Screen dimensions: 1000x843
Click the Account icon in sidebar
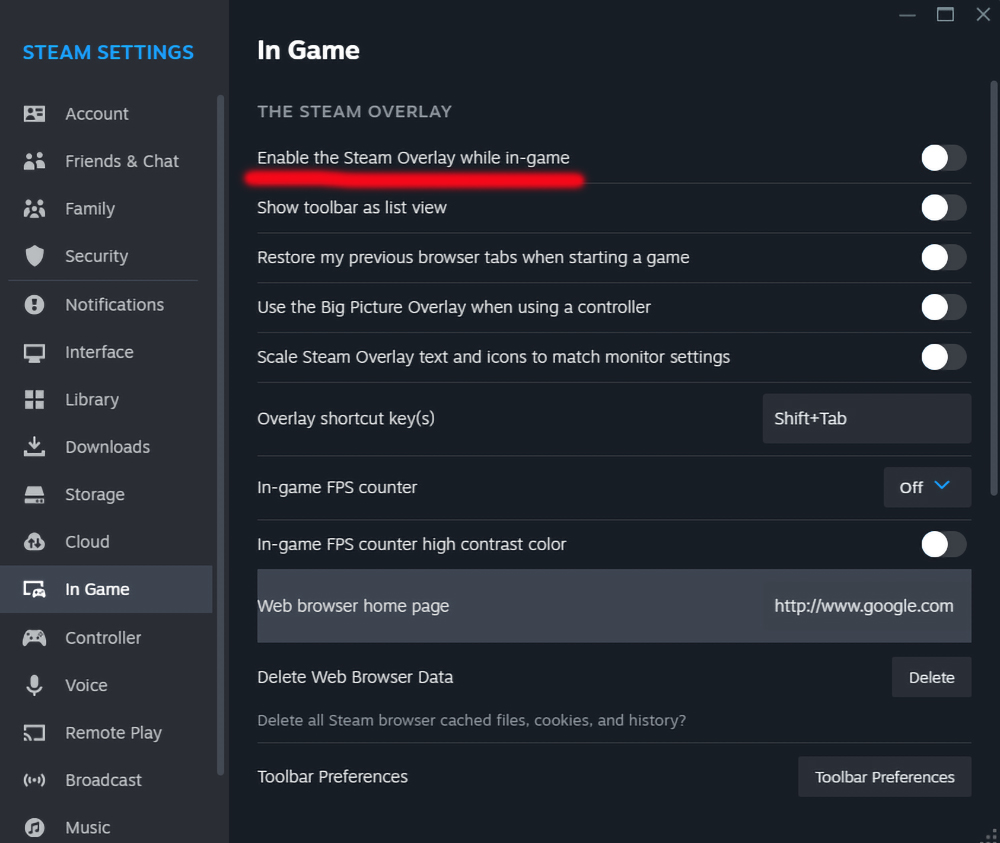[x=35, y=114]
